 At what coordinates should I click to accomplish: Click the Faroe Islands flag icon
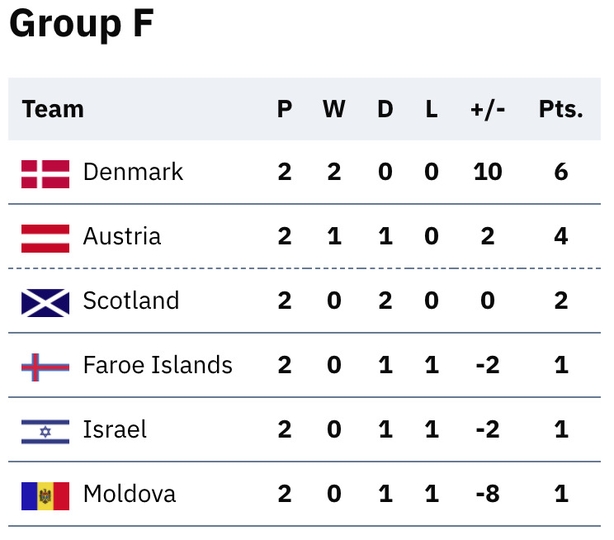45,367
